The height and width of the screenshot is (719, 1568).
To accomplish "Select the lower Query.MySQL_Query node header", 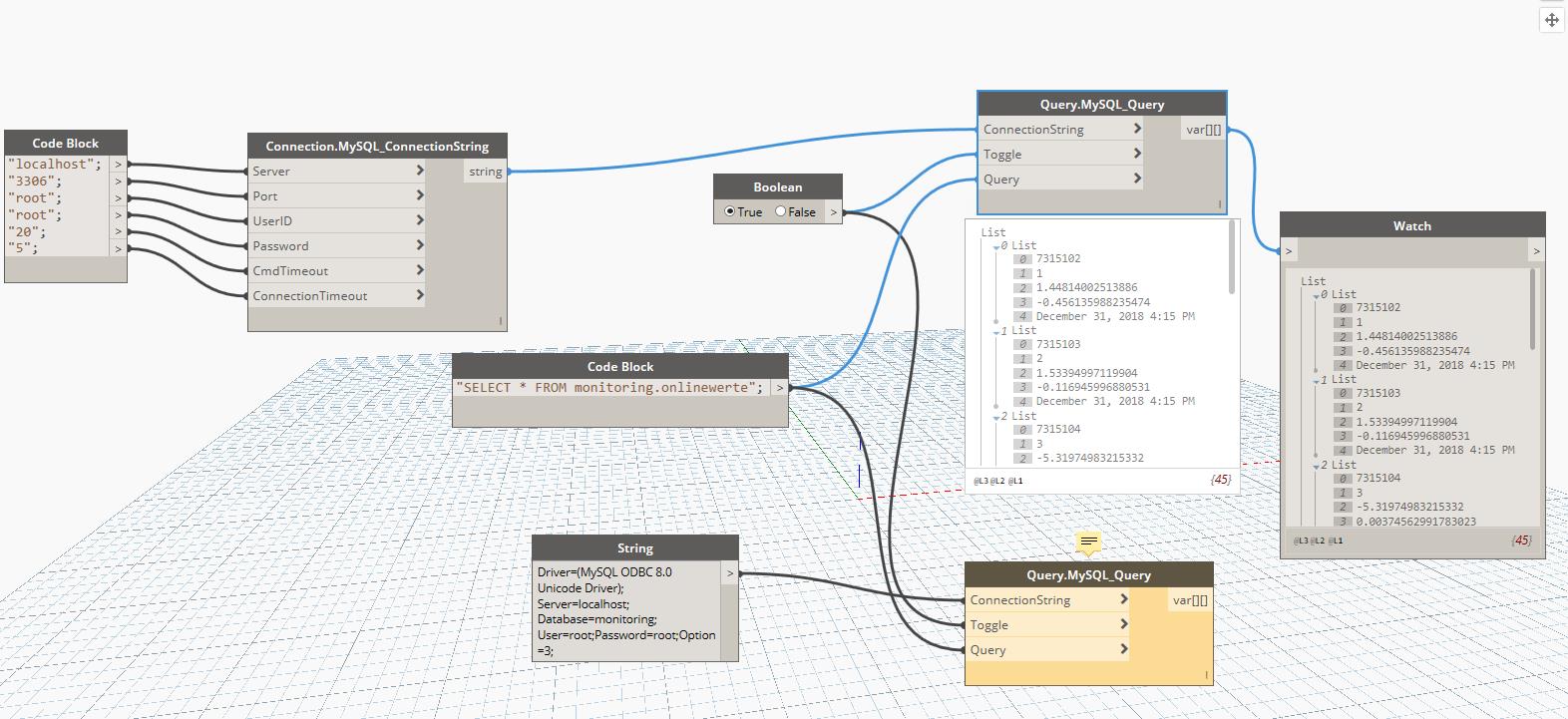I will (1089, 574).
